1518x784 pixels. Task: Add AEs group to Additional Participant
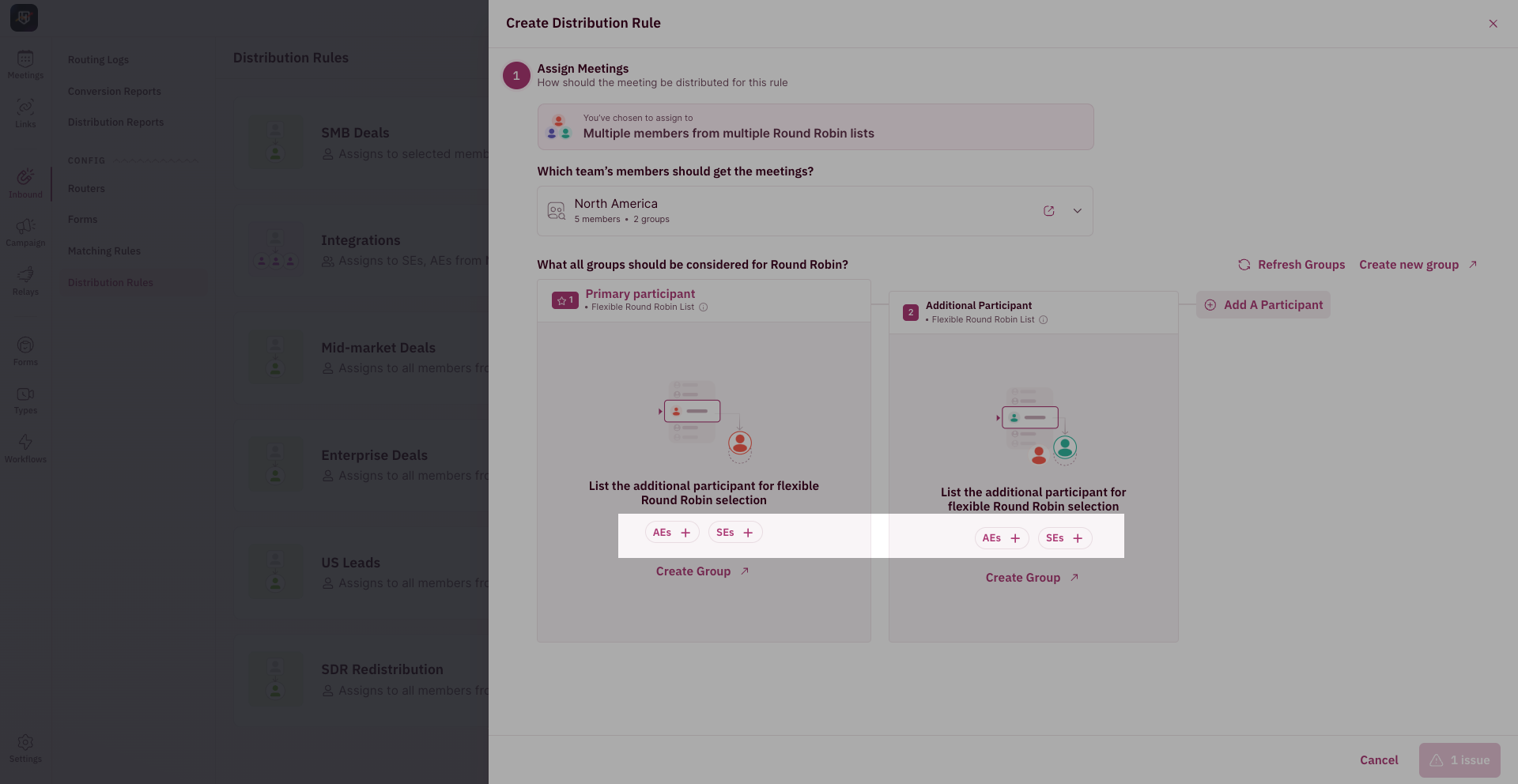click(1002, 538)
